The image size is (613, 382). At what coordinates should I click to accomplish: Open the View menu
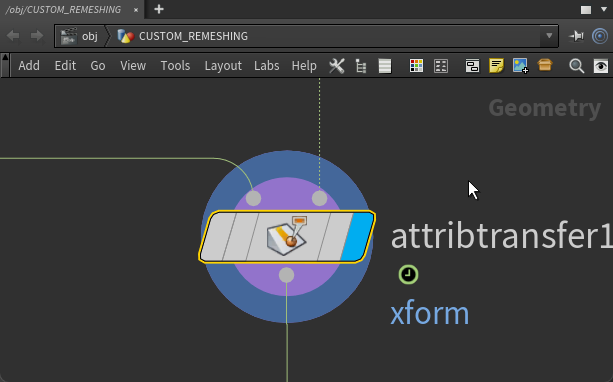(133, 66)
